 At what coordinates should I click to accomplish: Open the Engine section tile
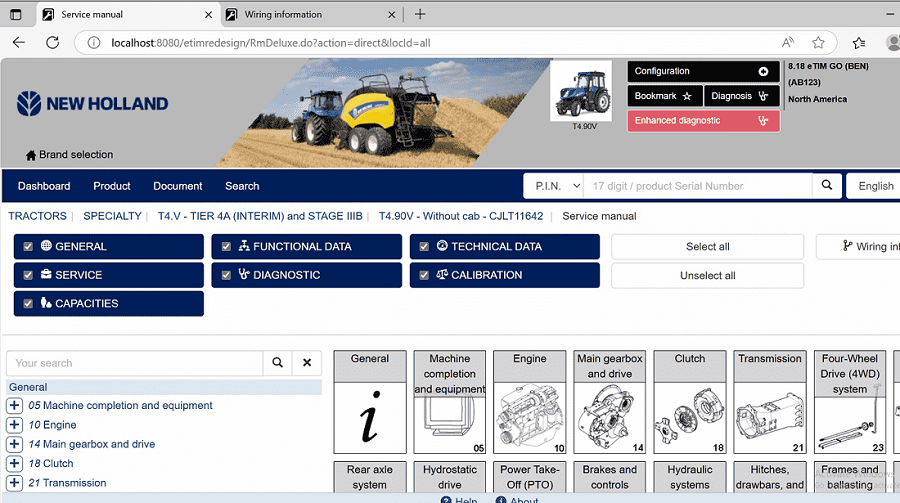530,402
